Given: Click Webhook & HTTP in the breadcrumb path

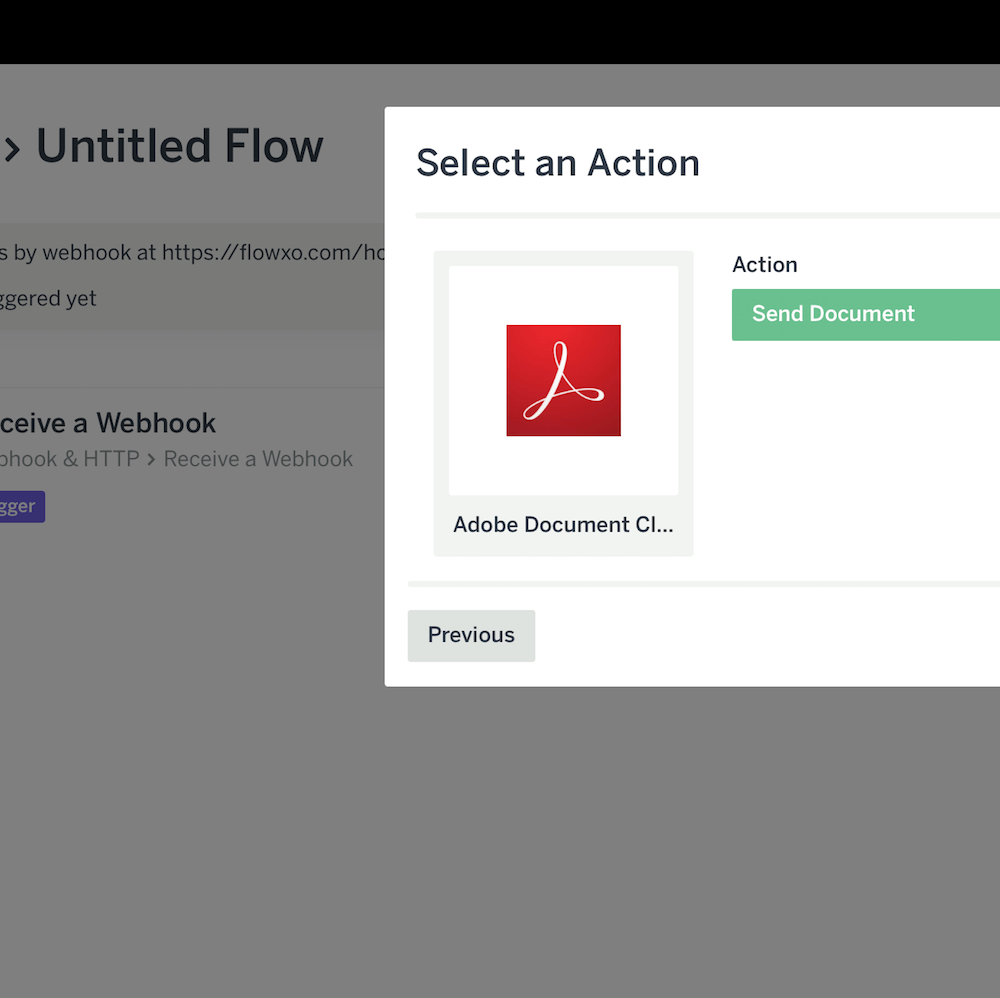Looking at the screenshot, I should point(70,459).
